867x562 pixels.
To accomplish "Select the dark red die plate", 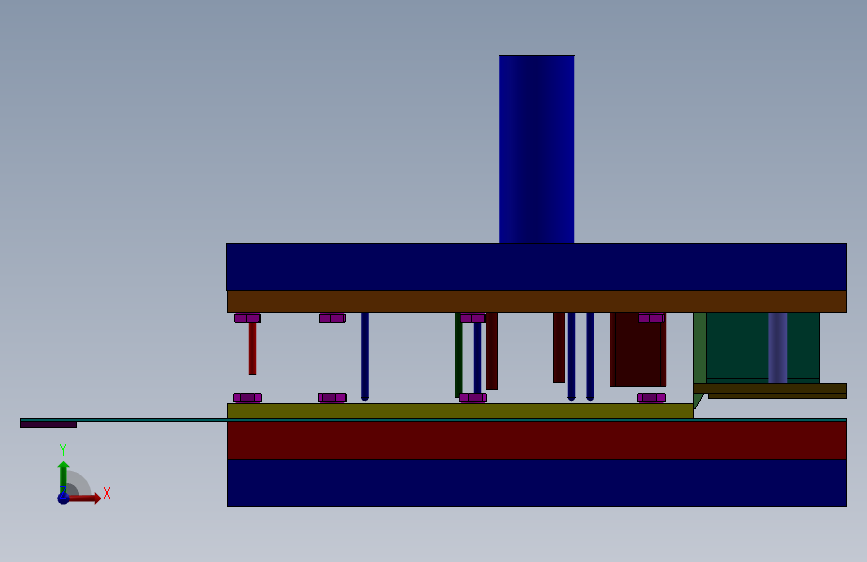I will coord(536,440).
